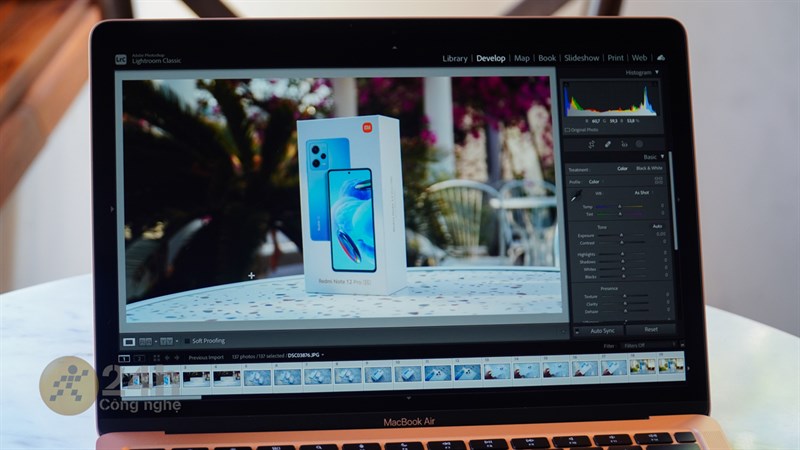Enable Soft Proofing checkbox
Image resolution: width=800 pixels, height=450 pixels.
click(187, 341)
